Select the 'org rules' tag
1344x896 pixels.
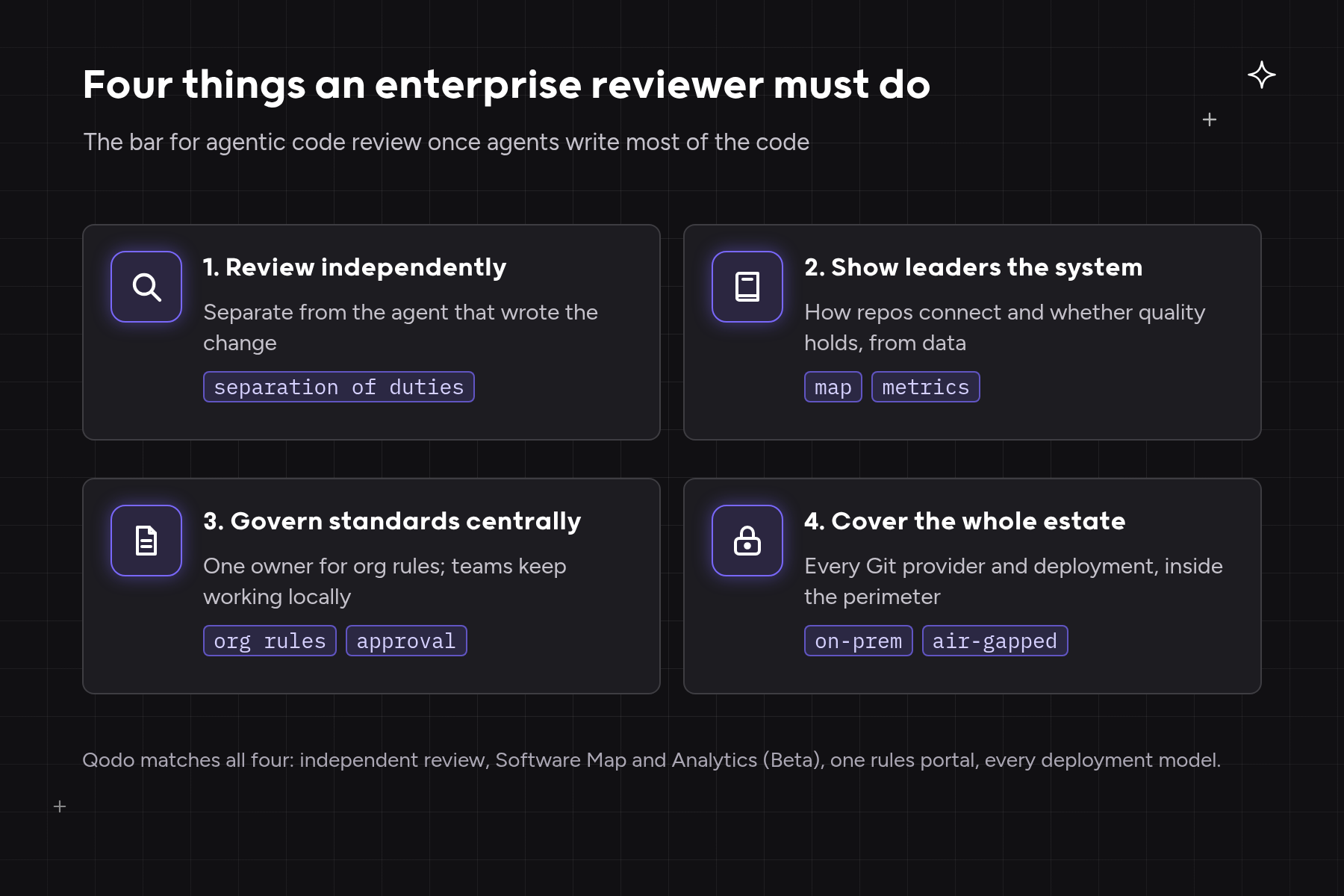click(x=270, y=641)
